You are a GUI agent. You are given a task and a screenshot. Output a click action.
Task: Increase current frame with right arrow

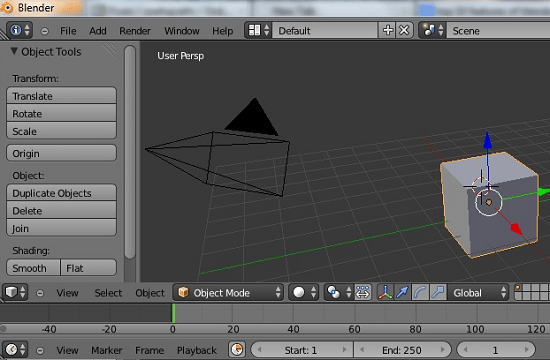[526, 349]
